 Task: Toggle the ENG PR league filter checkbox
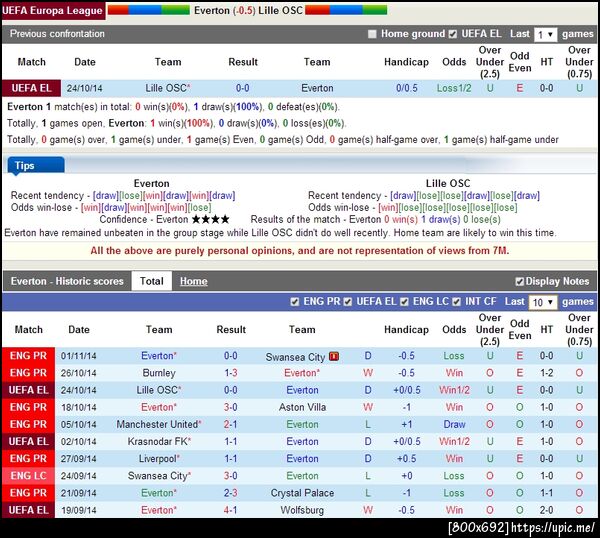(294, 302)
